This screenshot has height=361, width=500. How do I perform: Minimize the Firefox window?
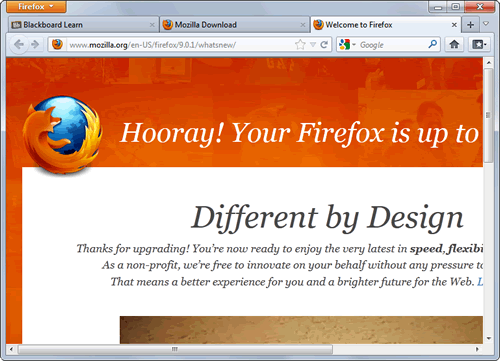[x=438, y=7]
